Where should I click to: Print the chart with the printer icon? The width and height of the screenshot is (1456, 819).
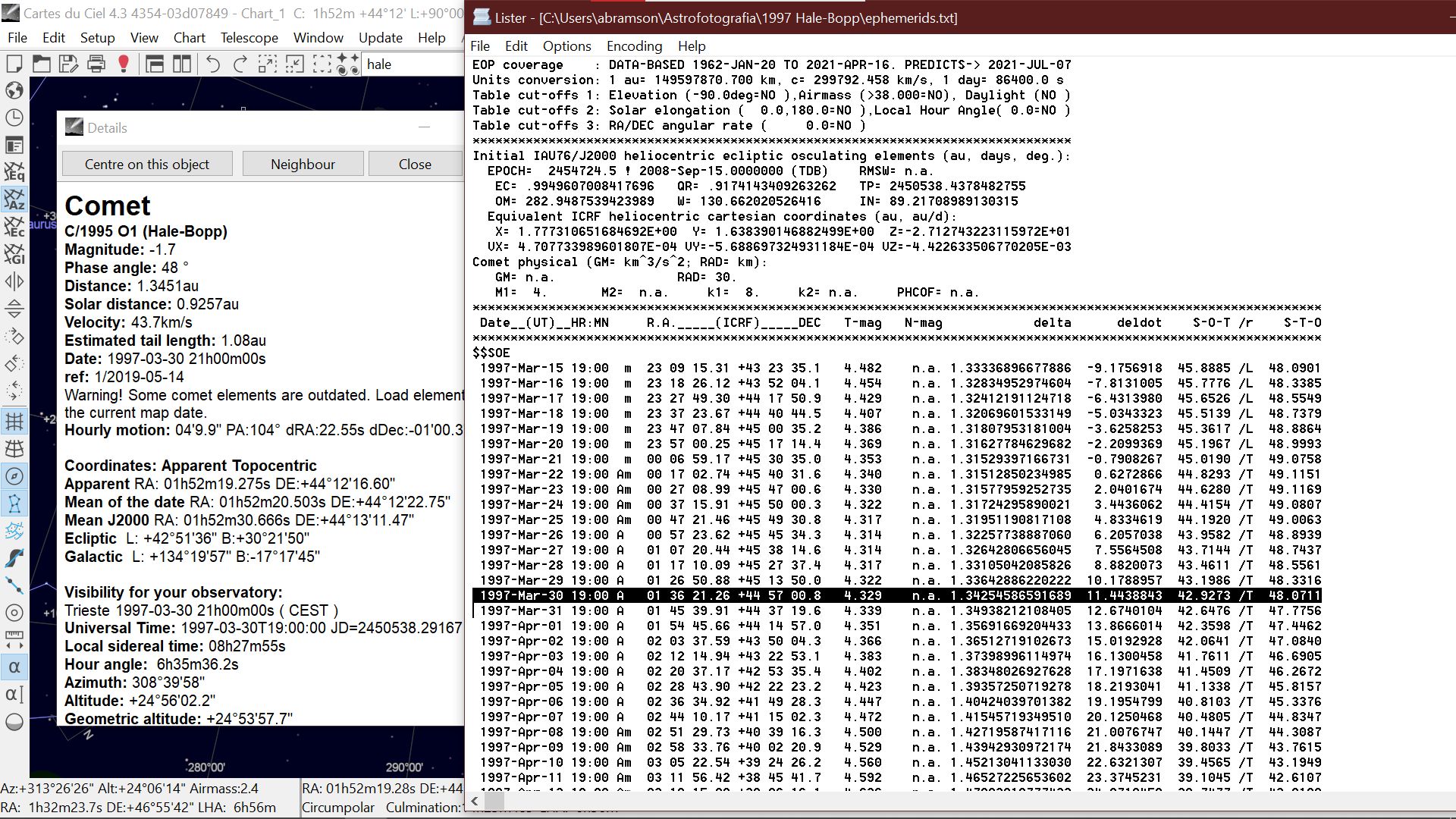[96, 64]
